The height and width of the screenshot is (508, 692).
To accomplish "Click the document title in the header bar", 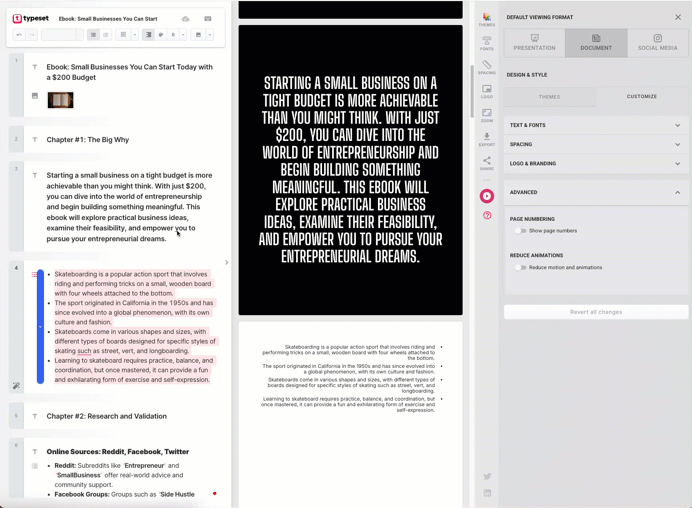I will pyautogui.click(x=108, y=19).
